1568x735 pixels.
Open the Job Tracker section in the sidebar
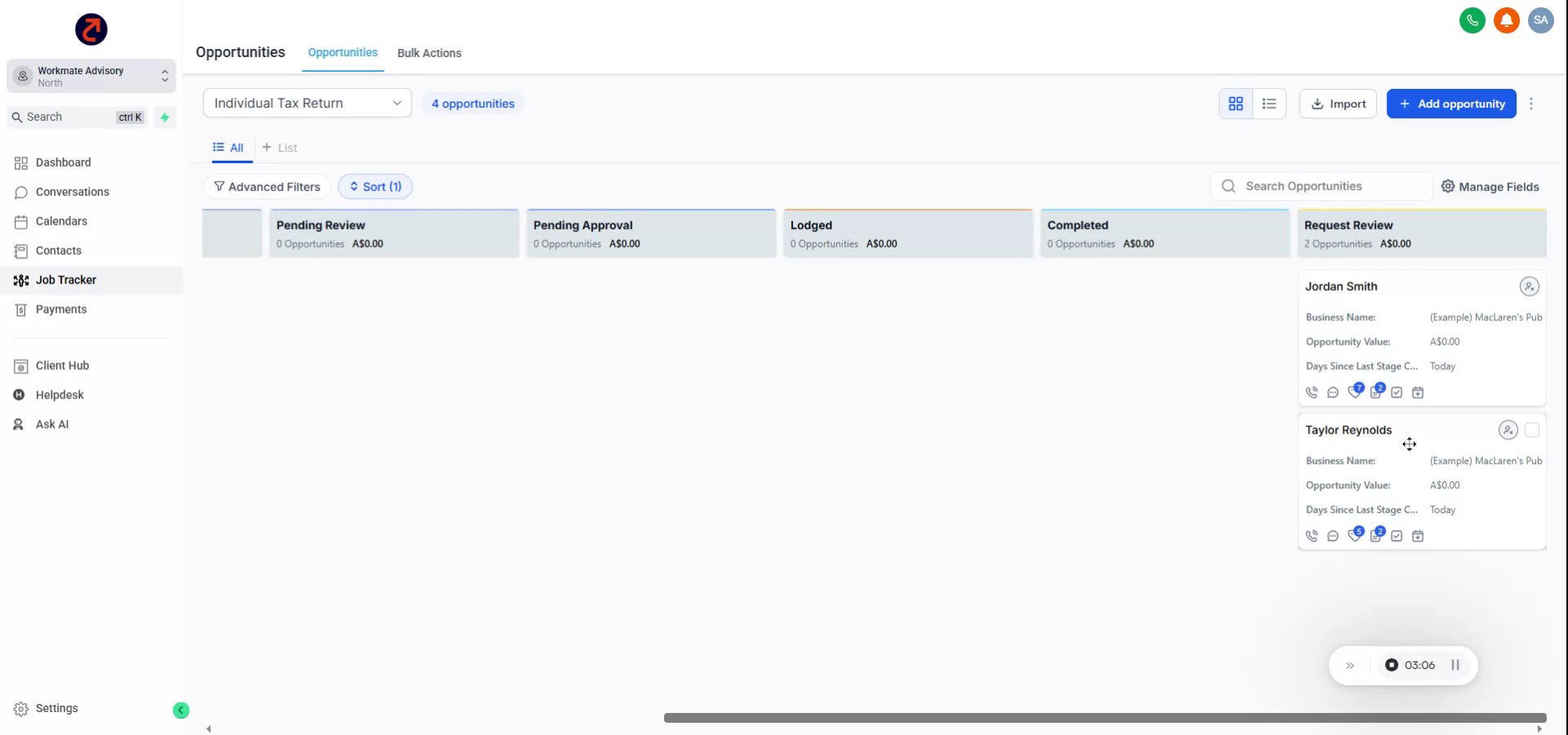pyautogui.click(x=66, y=279)
